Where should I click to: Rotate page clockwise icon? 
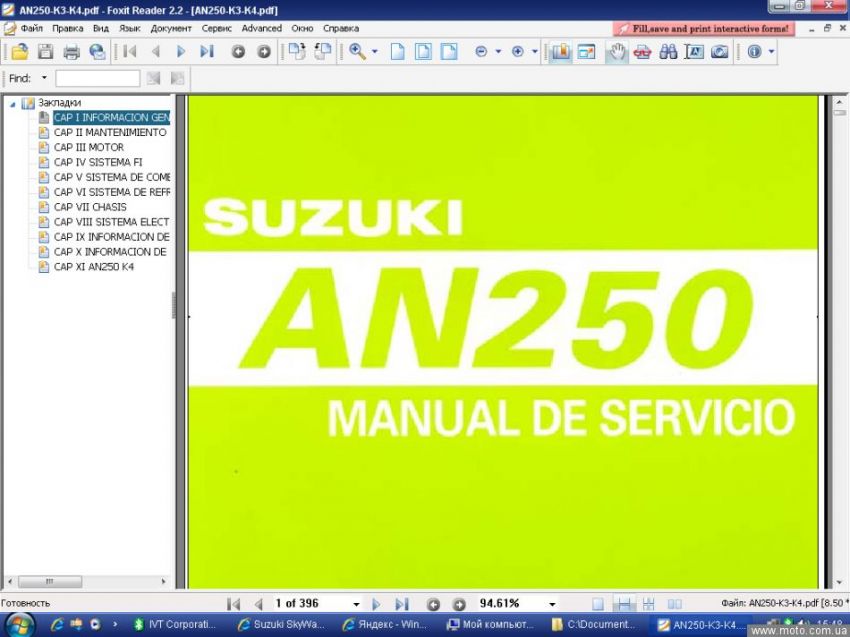click(297, 52)
